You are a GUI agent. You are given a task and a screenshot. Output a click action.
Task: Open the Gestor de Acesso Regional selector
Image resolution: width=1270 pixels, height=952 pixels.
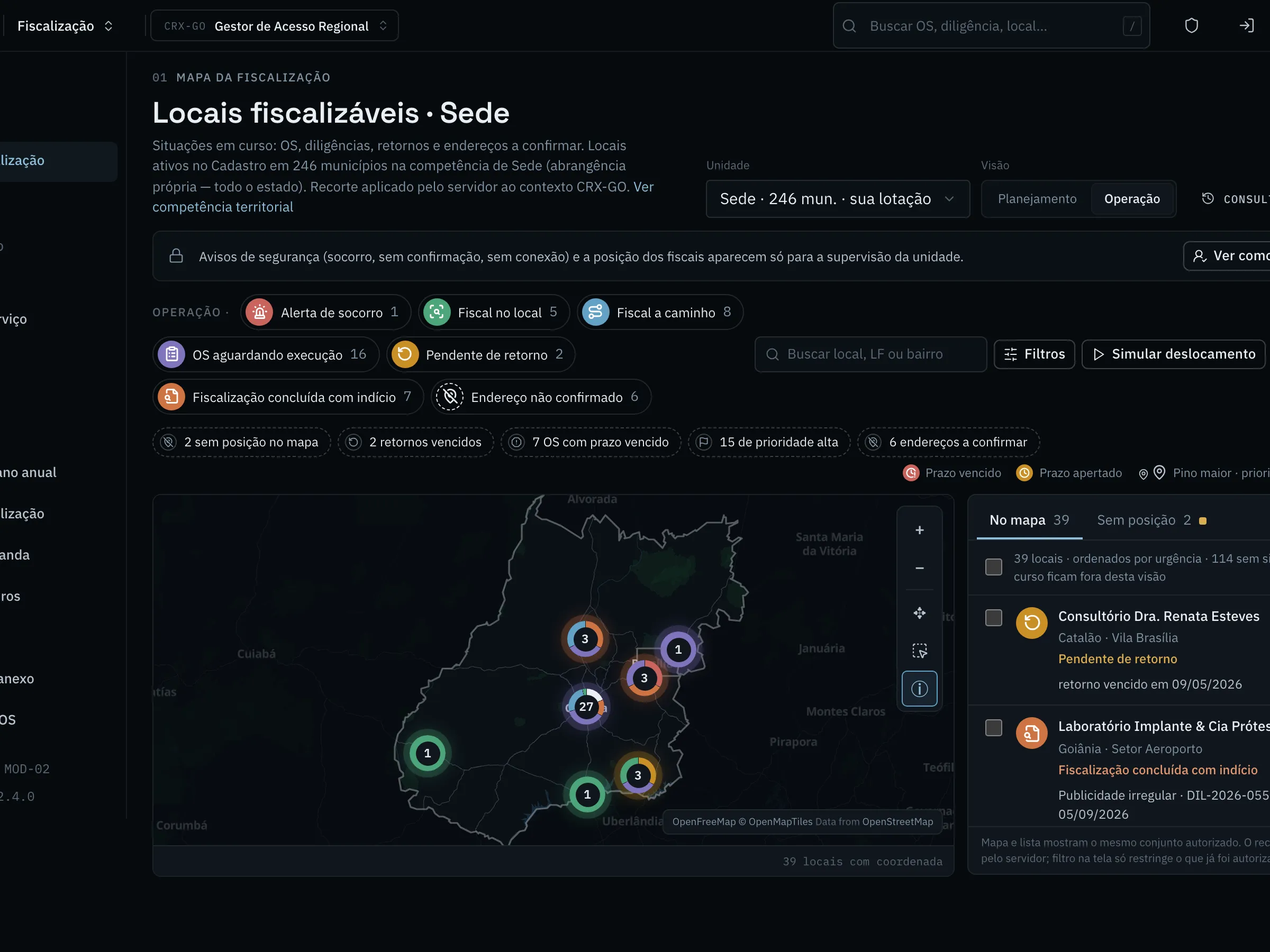click(x=275, y=26)
